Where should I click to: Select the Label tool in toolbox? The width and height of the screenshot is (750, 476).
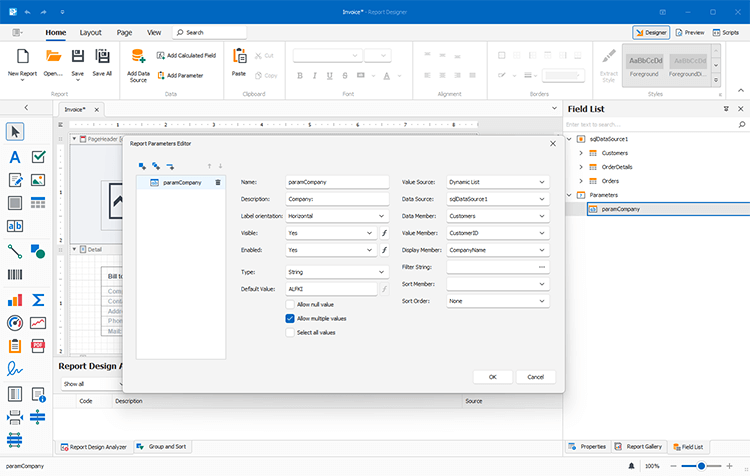[15, 157]
